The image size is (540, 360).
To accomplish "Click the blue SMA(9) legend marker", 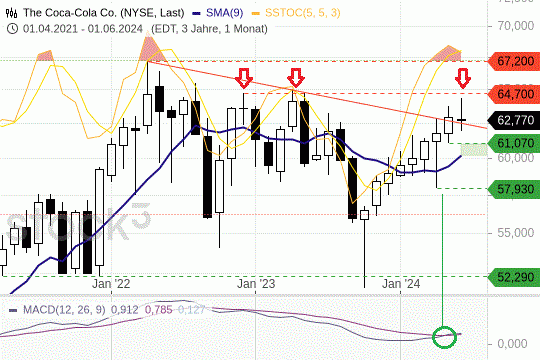I will pos(196,14).
